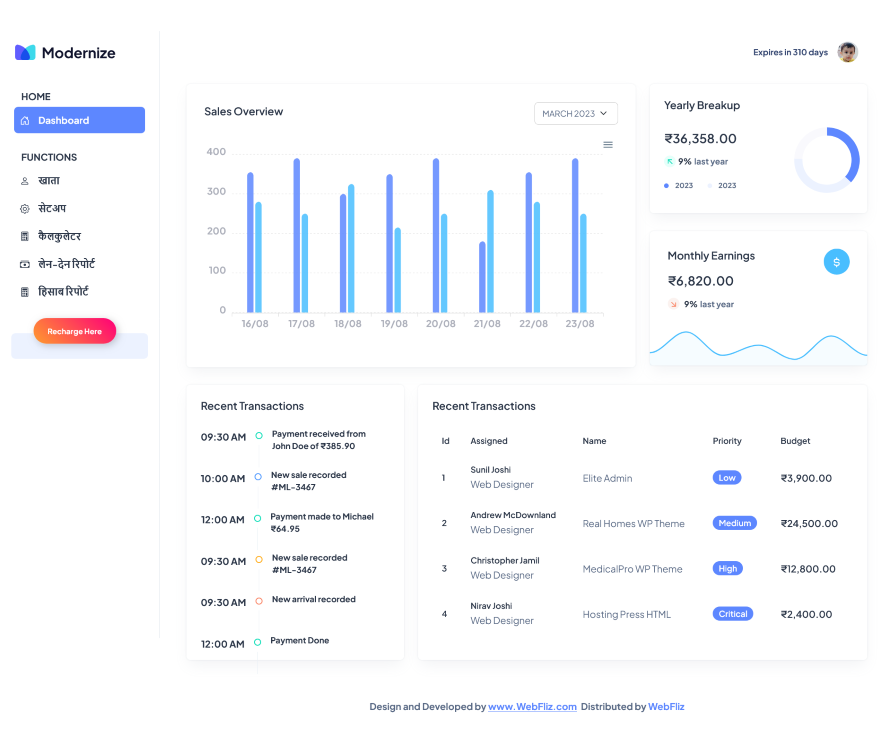This screenshot has height=742, width=894.
Task: Click the Medium priority badge
Action: tap(734, 523)
